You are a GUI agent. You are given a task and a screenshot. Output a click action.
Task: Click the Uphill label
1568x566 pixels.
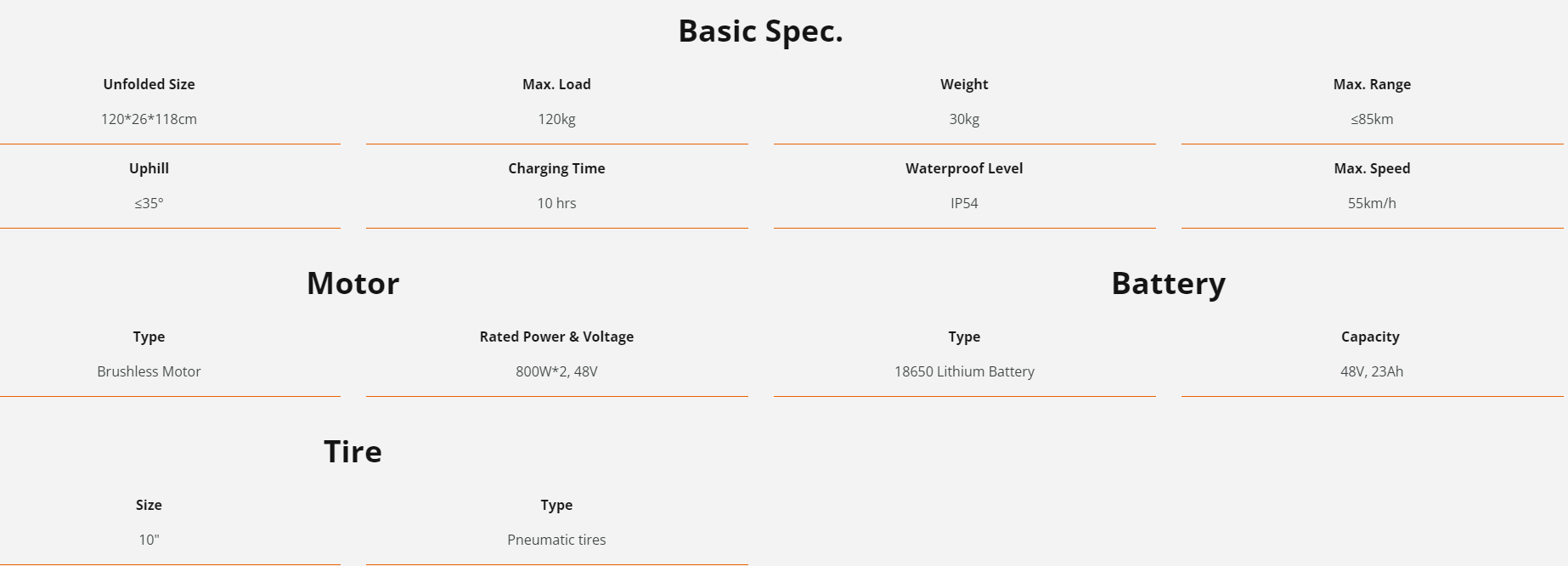[x=149, y=168]
